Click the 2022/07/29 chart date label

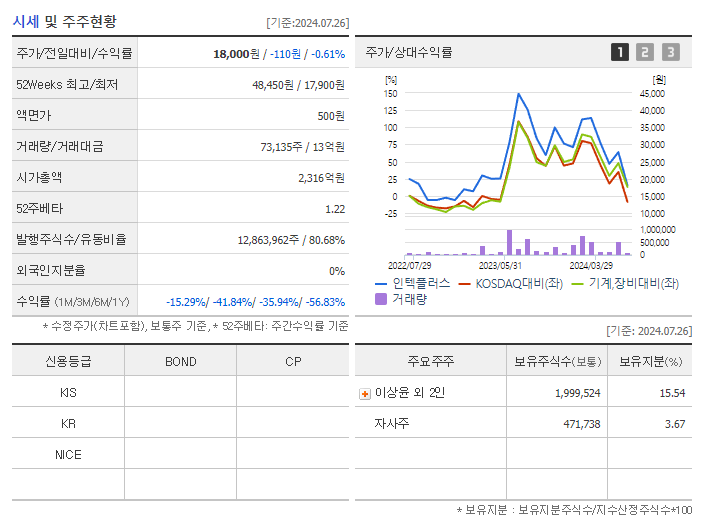pyautogui.click(x=410, y=266)
